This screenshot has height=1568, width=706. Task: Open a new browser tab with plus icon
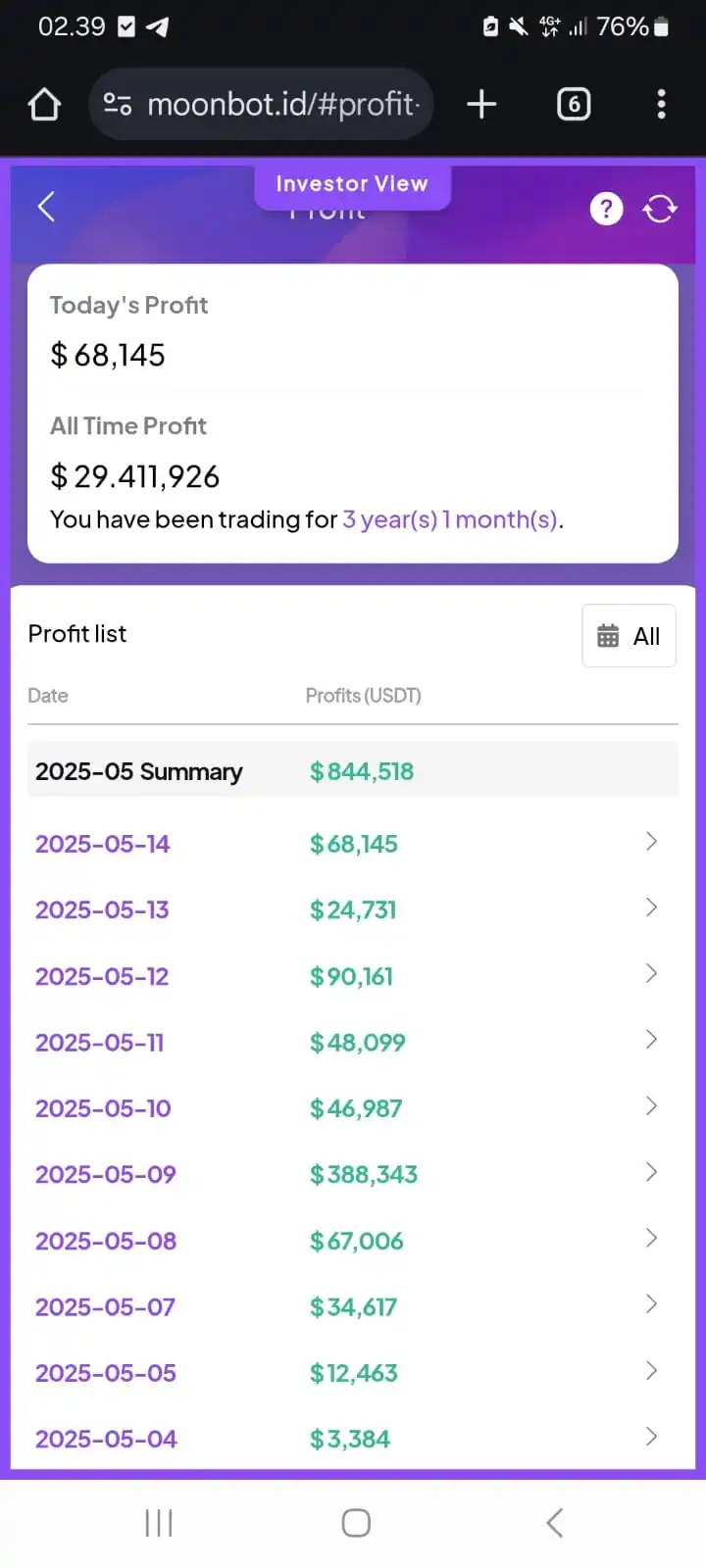pyautogui.click(x=481, y=104)
